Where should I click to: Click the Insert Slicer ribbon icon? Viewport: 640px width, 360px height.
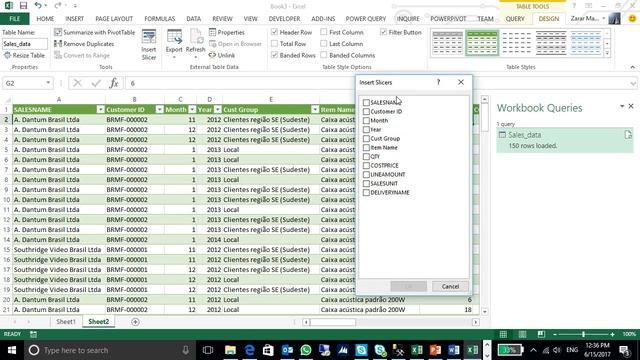[x=149, y=45]
